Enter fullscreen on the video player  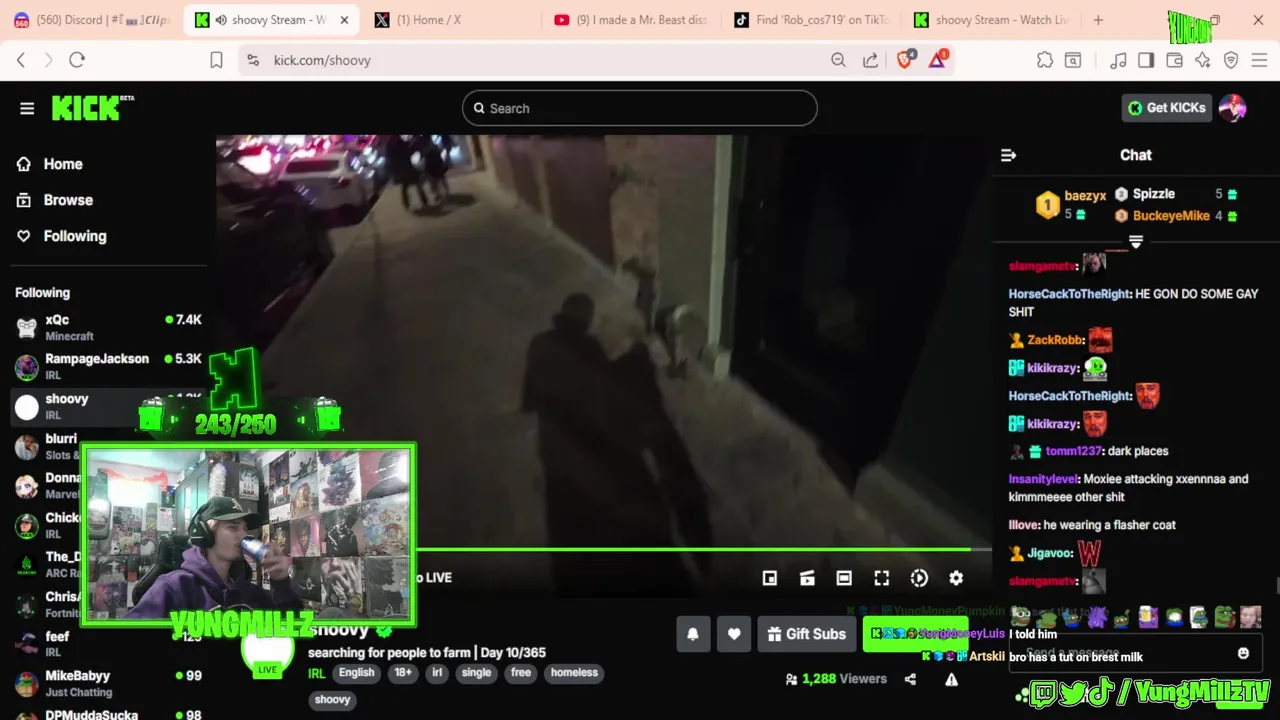coord(881,578)
